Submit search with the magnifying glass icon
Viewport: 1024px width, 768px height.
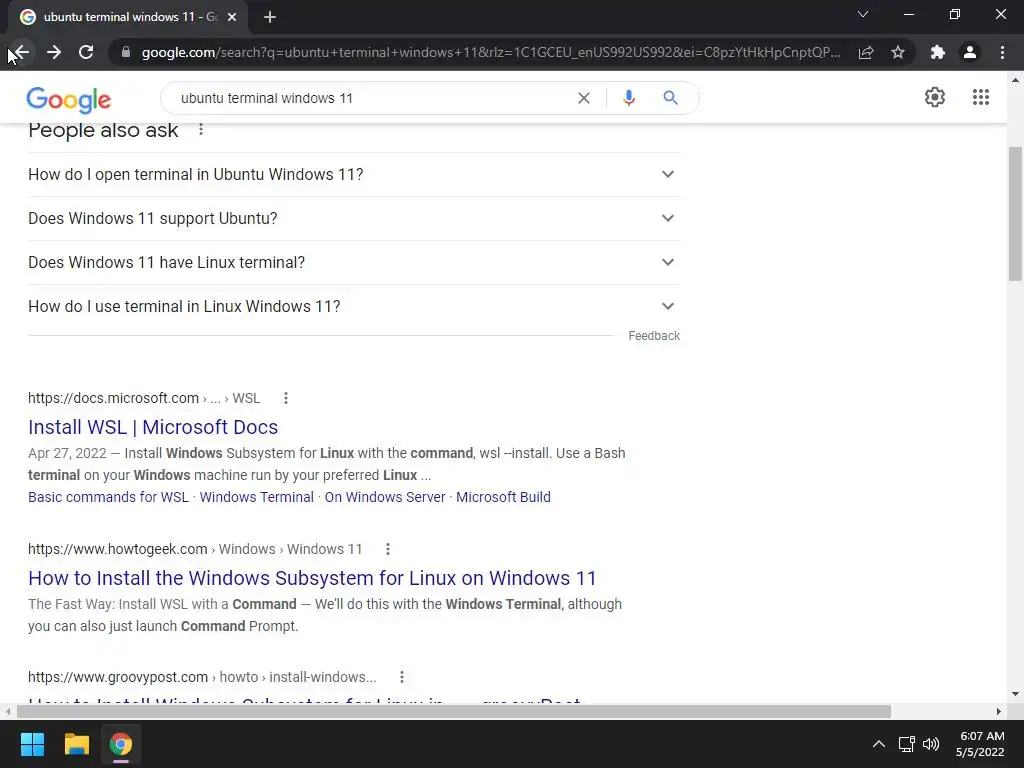[x=670, y=98]
